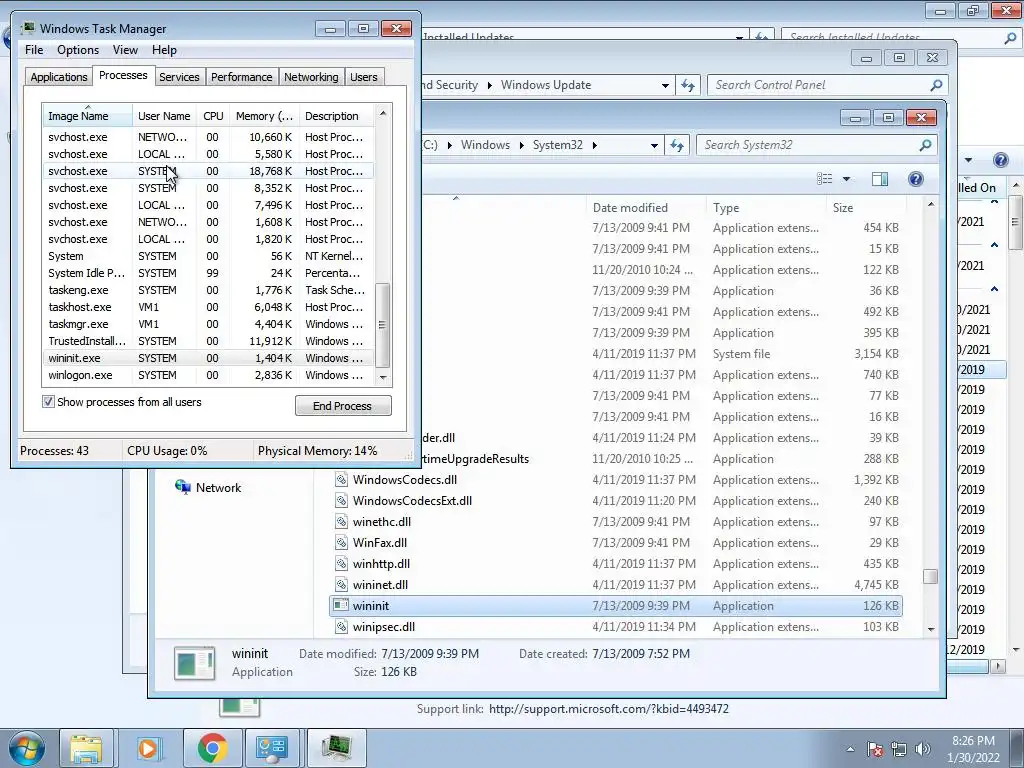Switch to the Control Panel taskbar button
1024x768 pixels.
(272, 748)
